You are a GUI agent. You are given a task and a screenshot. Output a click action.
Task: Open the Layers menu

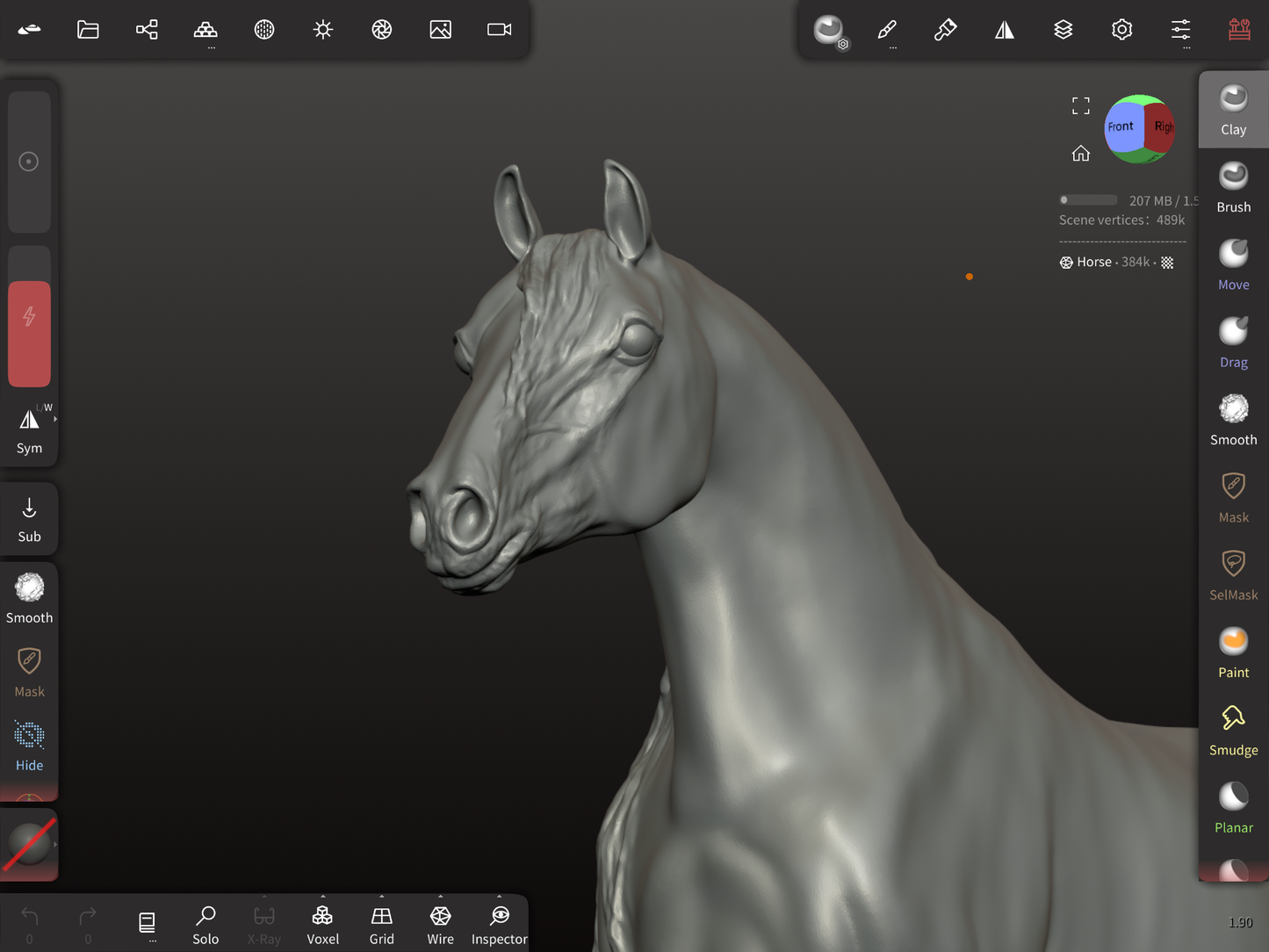coord(1063,30)
